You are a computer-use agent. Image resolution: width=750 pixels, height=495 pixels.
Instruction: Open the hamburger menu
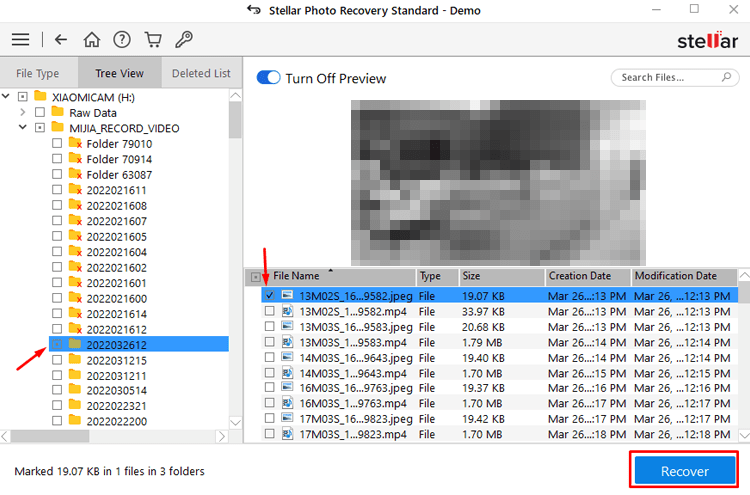pos(21,39)
